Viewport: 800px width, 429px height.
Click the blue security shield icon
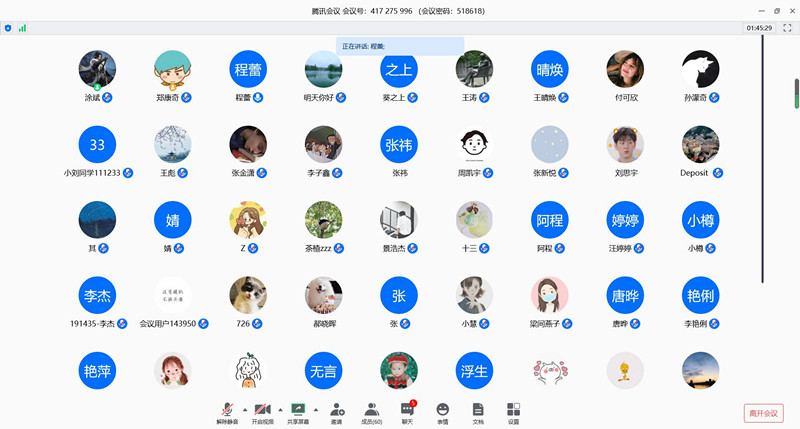click(9, 28)
